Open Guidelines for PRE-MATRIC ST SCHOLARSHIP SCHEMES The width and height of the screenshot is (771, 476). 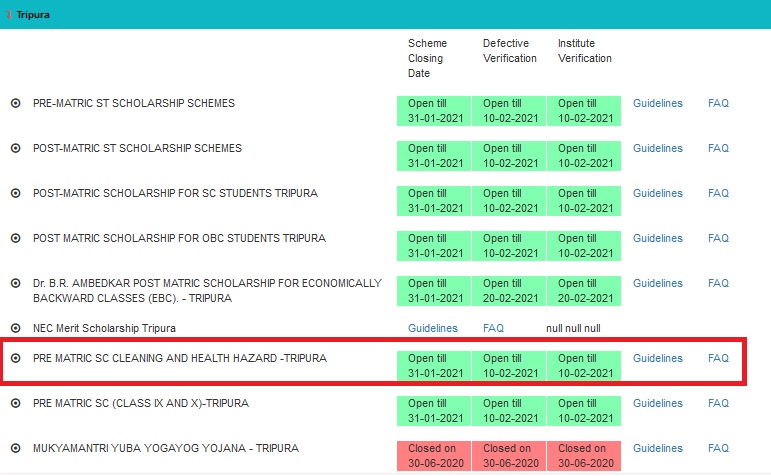coord(657,104)
